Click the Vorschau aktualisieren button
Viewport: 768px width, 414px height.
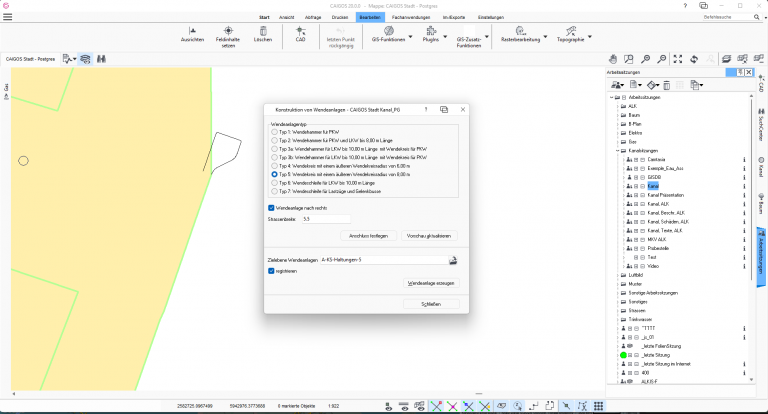429,236
